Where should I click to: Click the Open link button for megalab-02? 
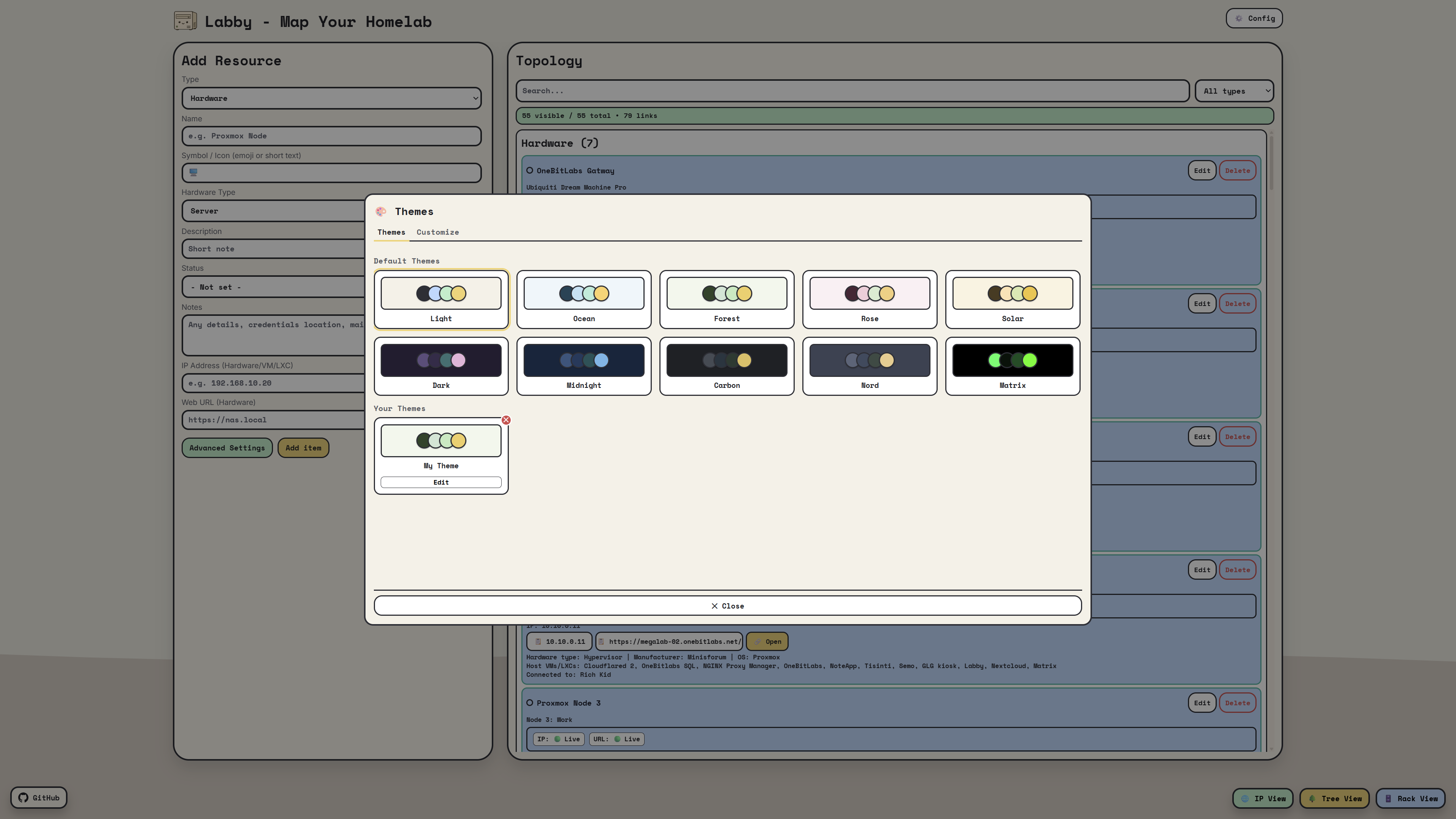tap(767, 642)
